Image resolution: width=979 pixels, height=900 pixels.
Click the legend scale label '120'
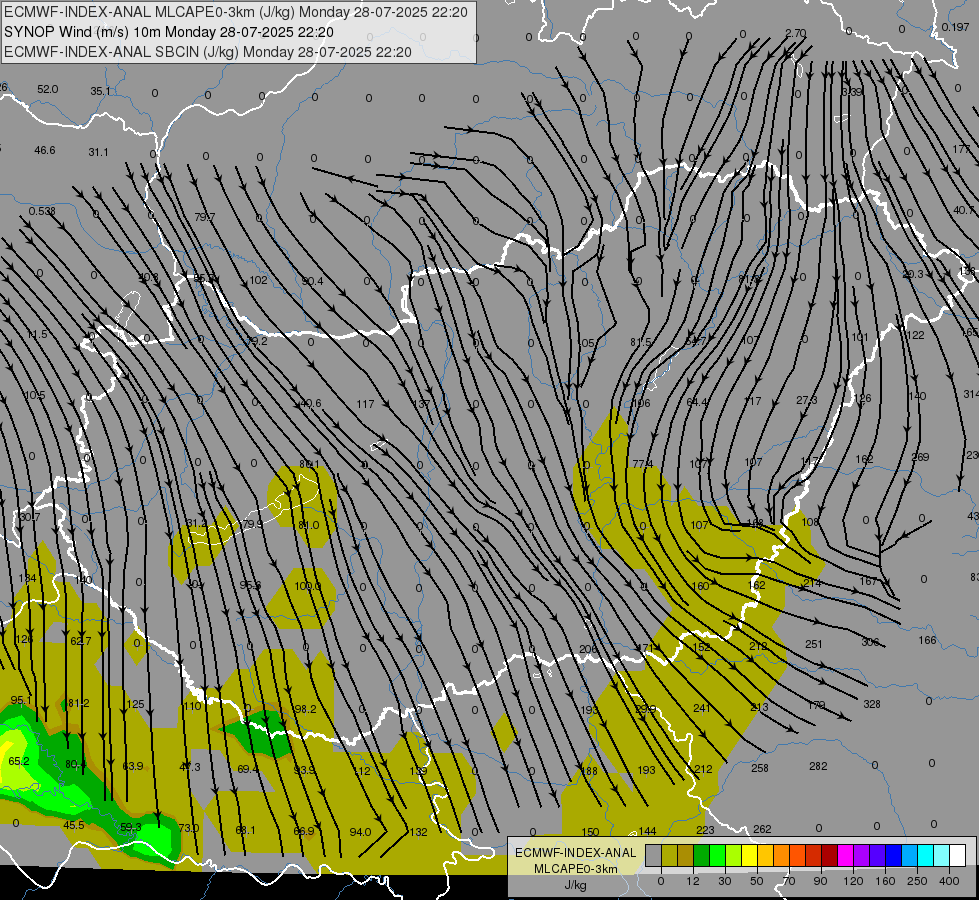coord(854,881)
